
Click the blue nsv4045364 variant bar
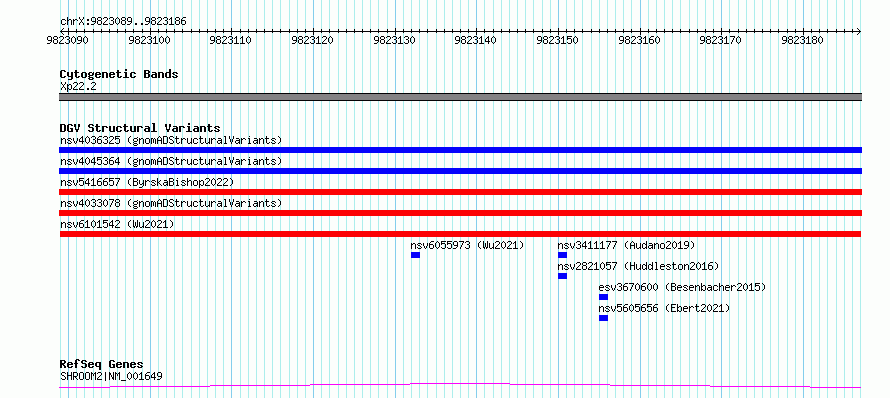click(x=460, y=171)
